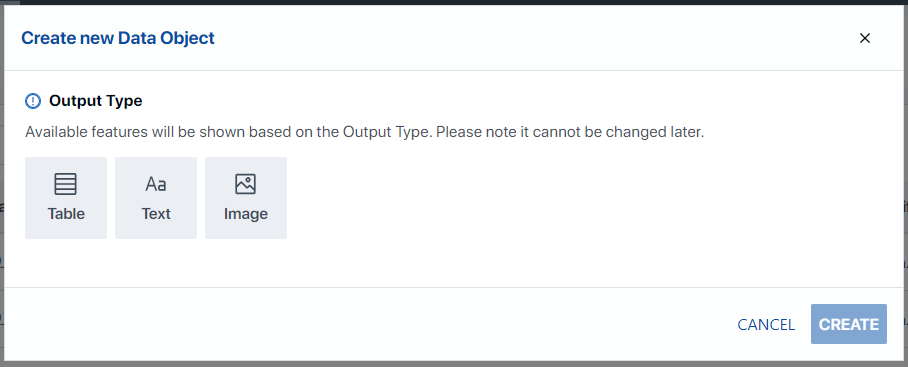Image resolution: width=908 pixels, height=367 pixels.
Task: Pick the Image output type tile
Action: pos(246,197)
